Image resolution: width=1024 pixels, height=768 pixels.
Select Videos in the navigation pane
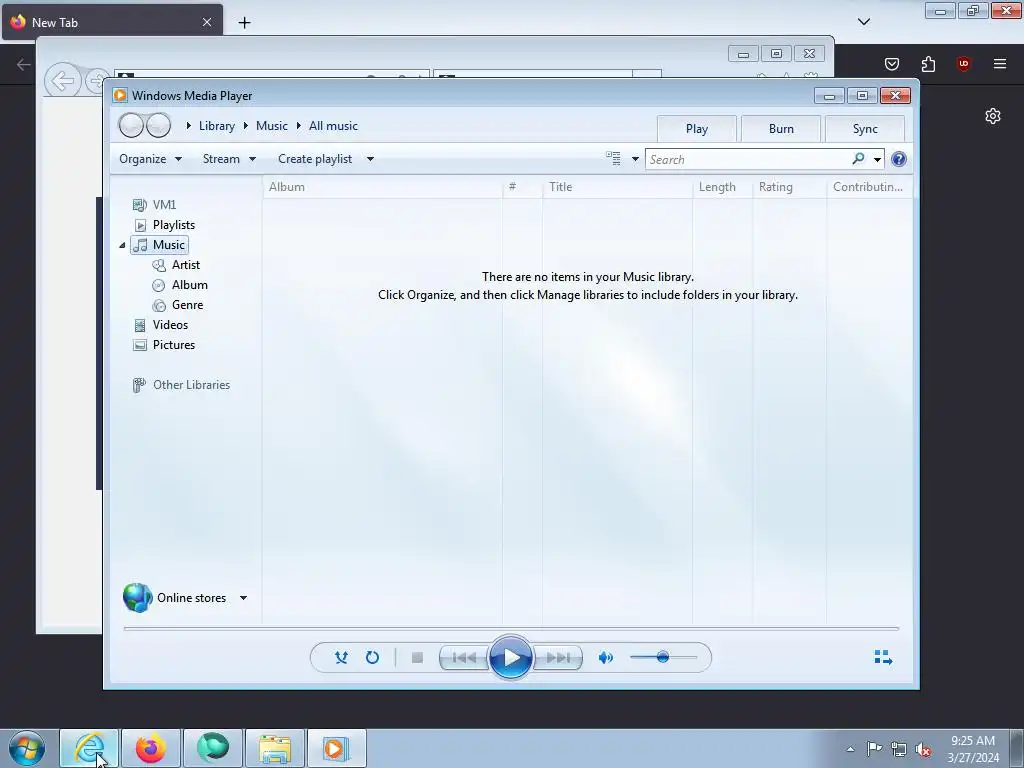pyautogui.click(x=161, y=325)
